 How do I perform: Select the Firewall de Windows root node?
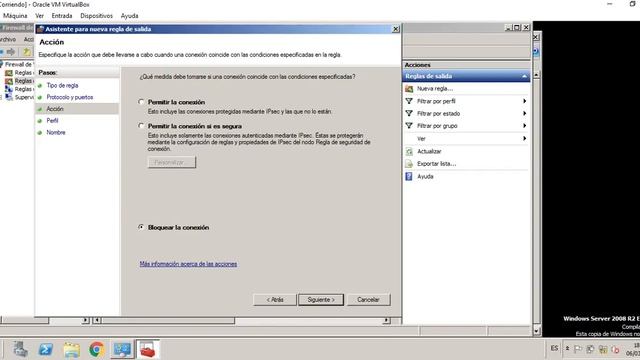pyautogui.click(x=17, y=64)
